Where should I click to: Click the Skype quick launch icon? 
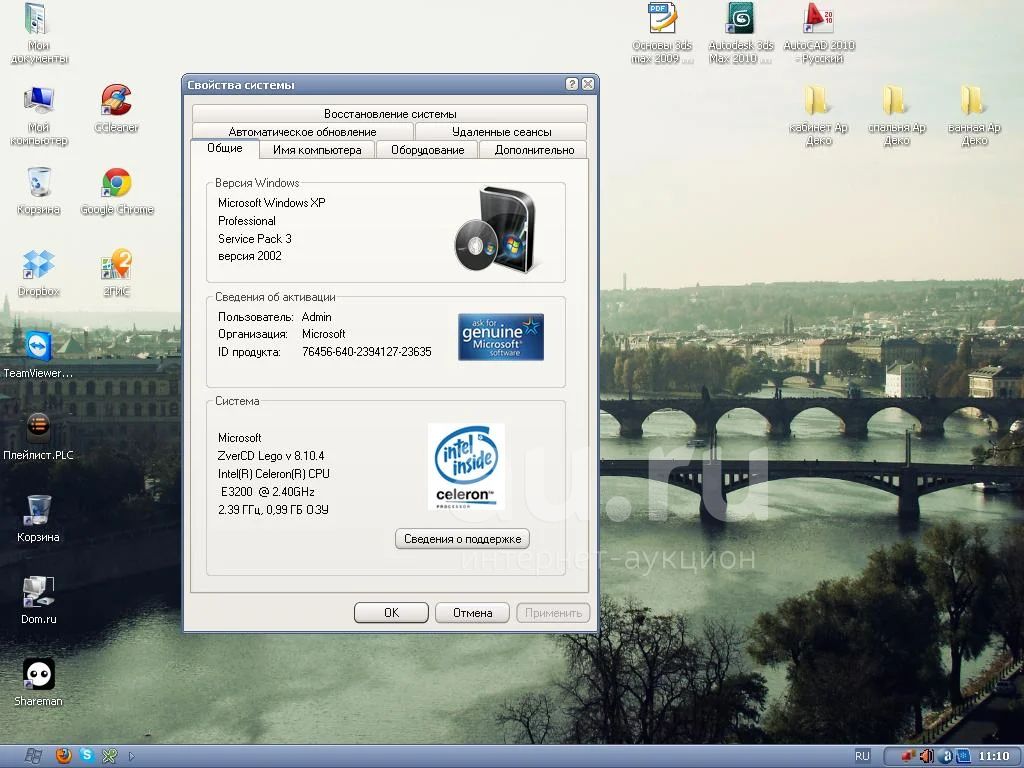(x=86, y=756)
